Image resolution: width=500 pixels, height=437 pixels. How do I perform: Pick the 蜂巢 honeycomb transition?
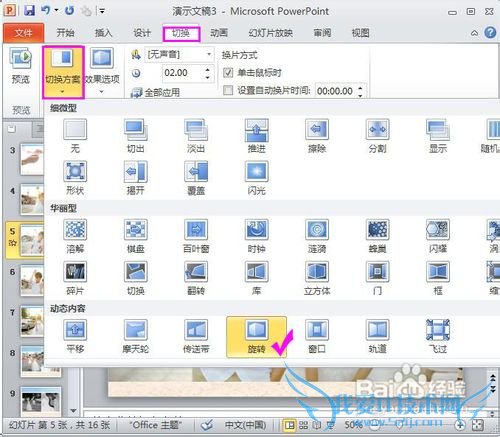tap(377, 237)
